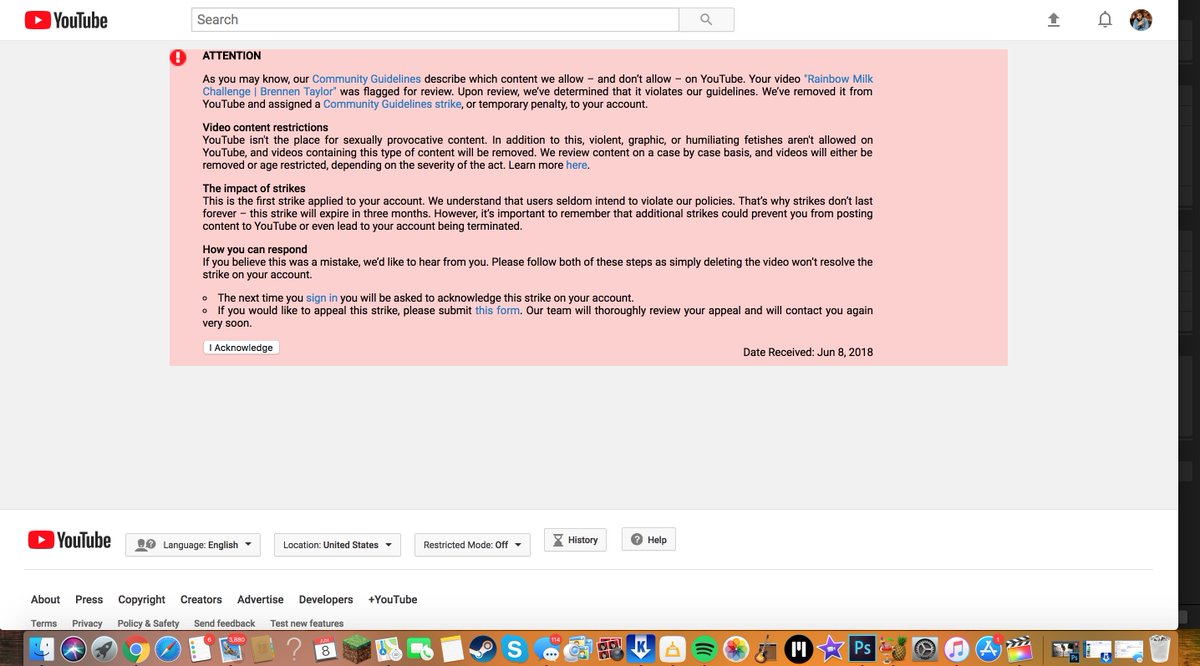
Task: Click Test new features in the footer
Action: pos(307,624)
